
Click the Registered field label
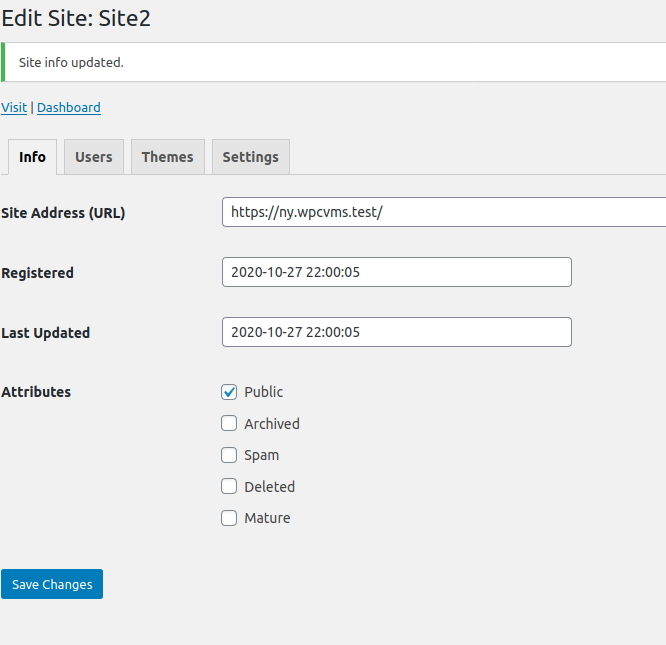(37, 272)
